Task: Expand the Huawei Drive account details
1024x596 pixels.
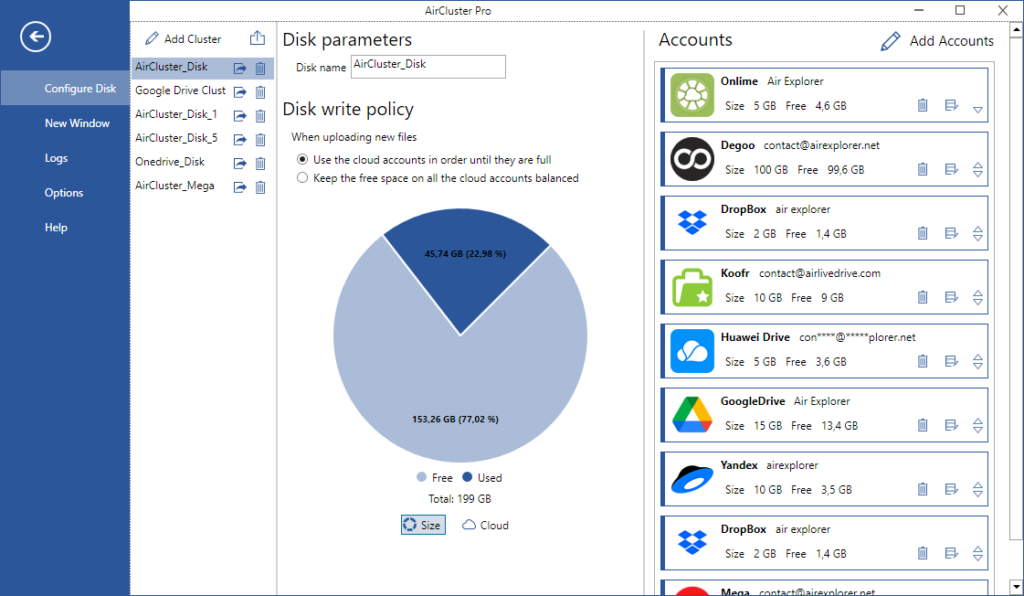Action: coord(977,361)
